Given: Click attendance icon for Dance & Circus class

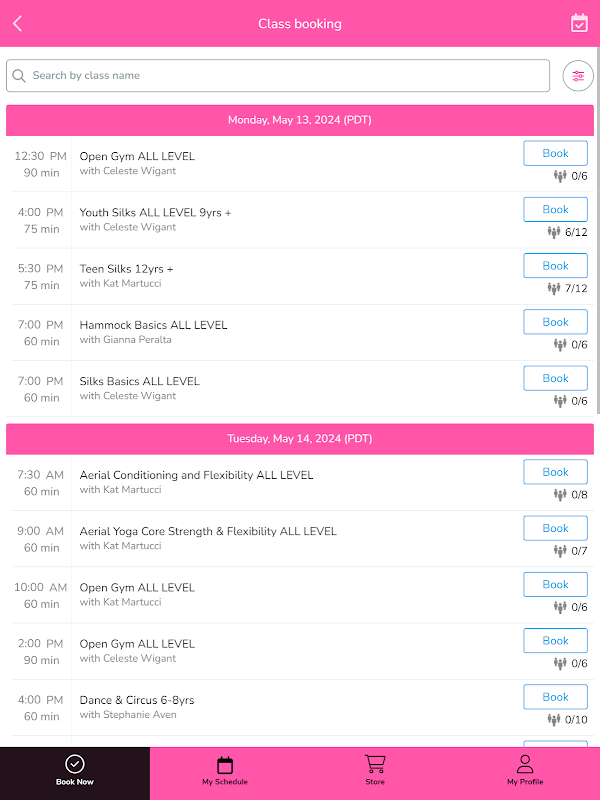Looking at the screenshot, I should coord(554,719).
